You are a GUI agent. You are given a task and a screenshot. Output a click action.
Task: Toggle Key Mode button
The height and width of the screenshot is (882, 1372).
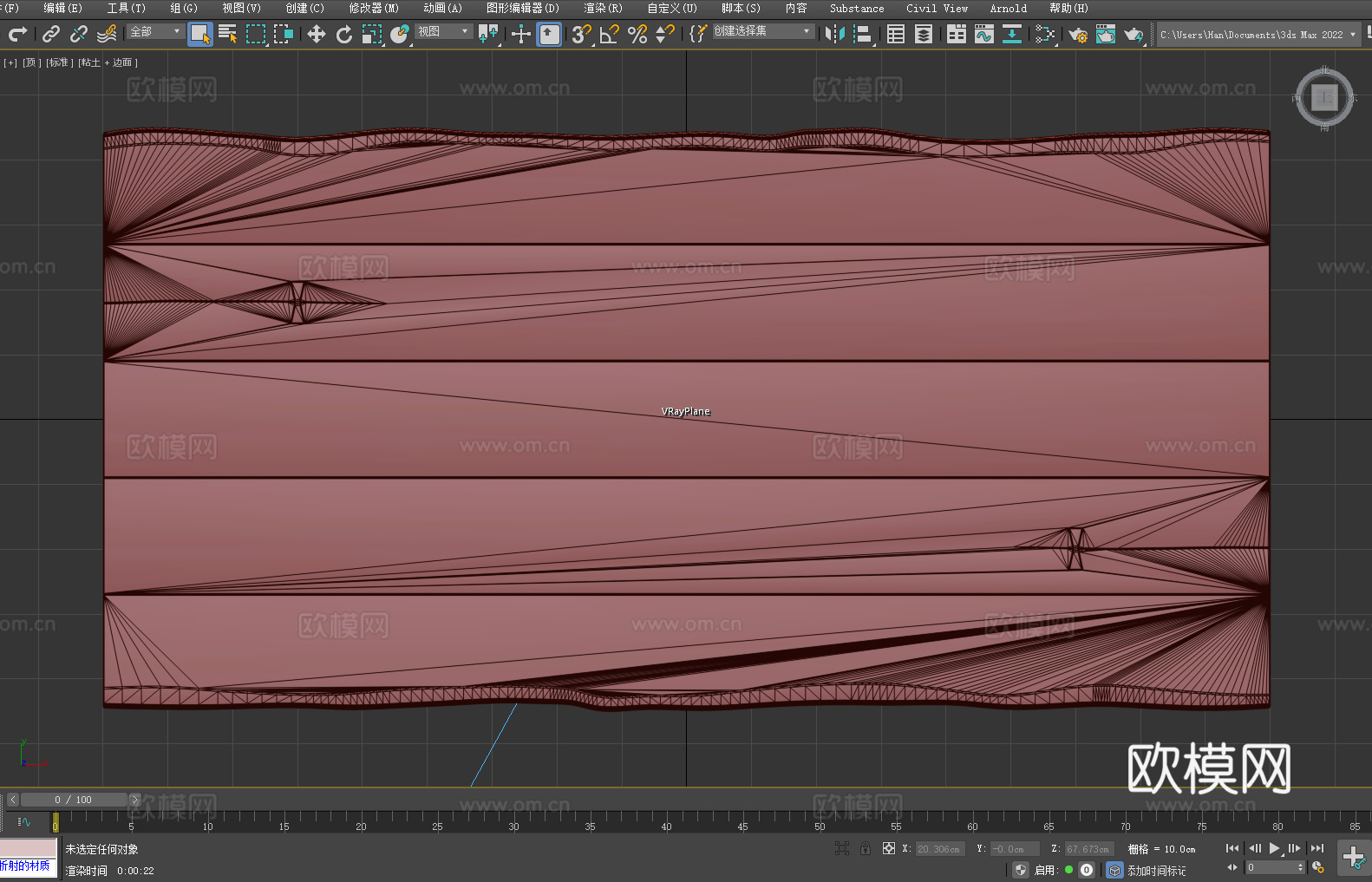click(x=1232, y=867)
